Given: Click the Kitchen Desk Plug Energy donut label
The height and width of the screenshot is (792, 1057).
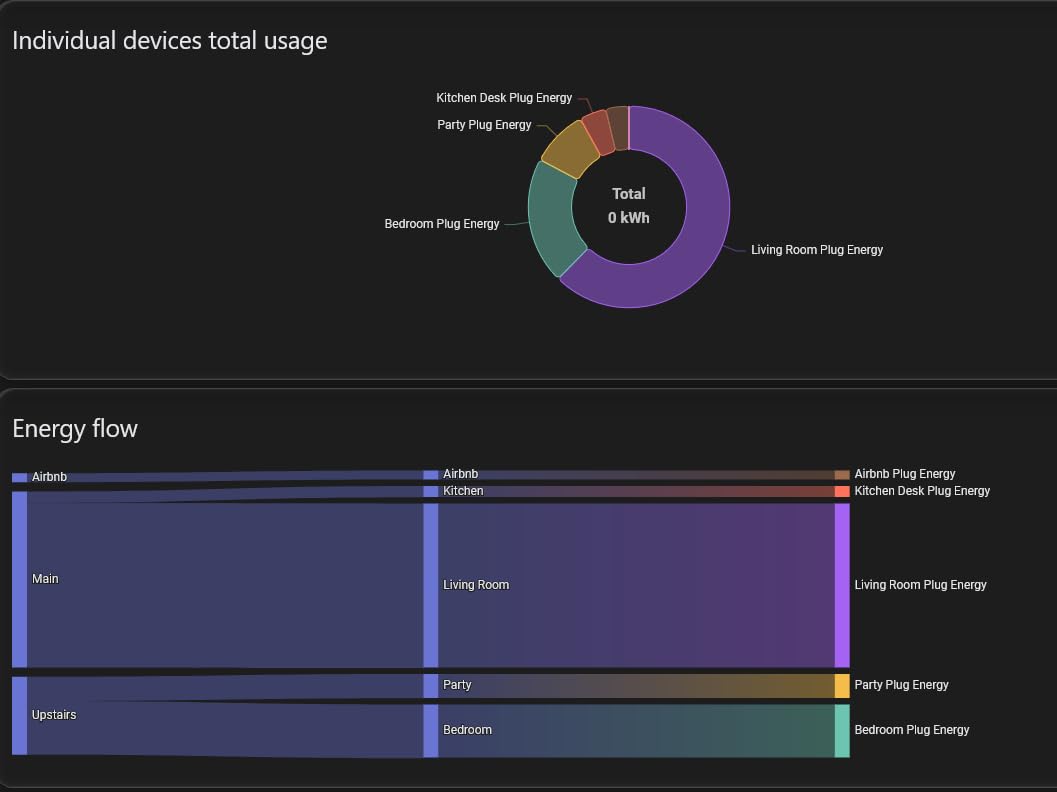Looking at the screenshot, I should pos(504,98).
